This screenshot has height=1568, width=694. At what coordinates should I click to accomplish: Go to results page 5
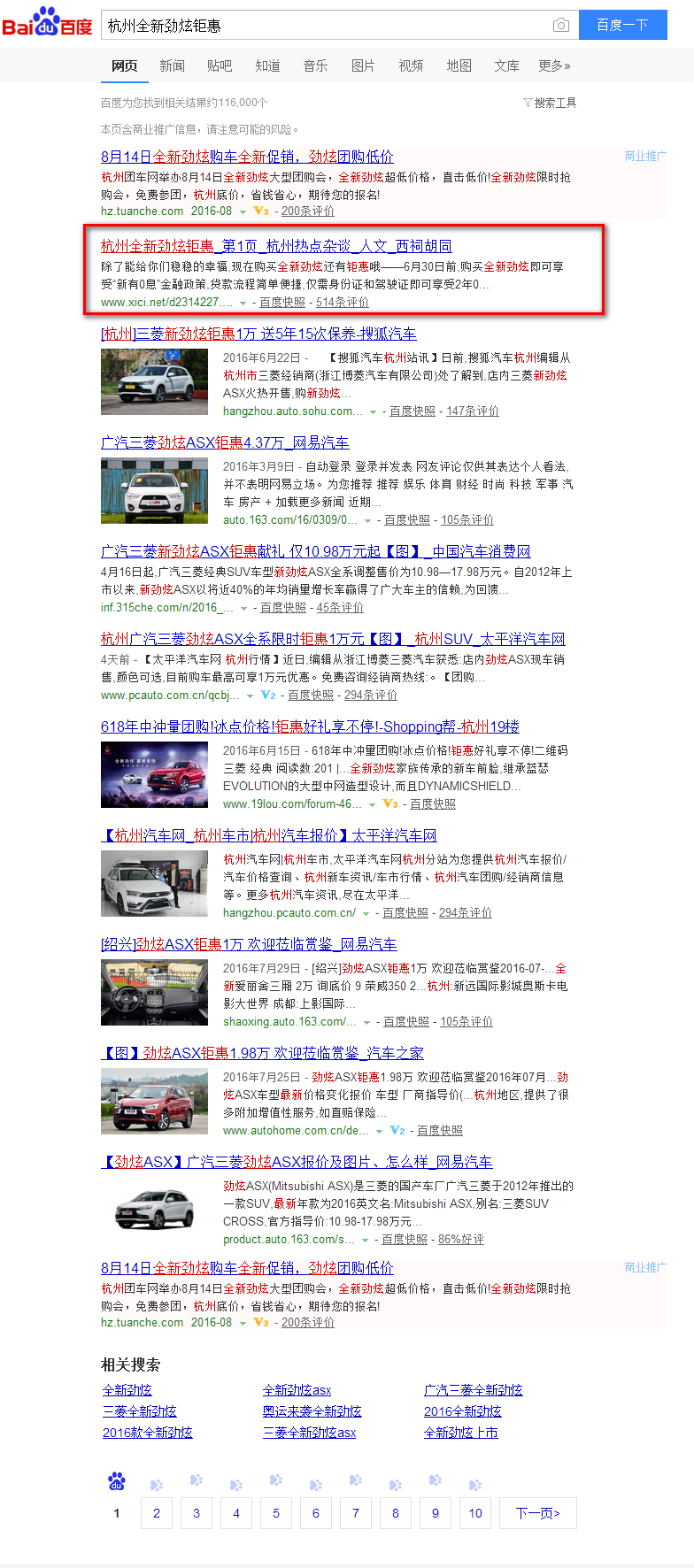[x=276, y=1513]
